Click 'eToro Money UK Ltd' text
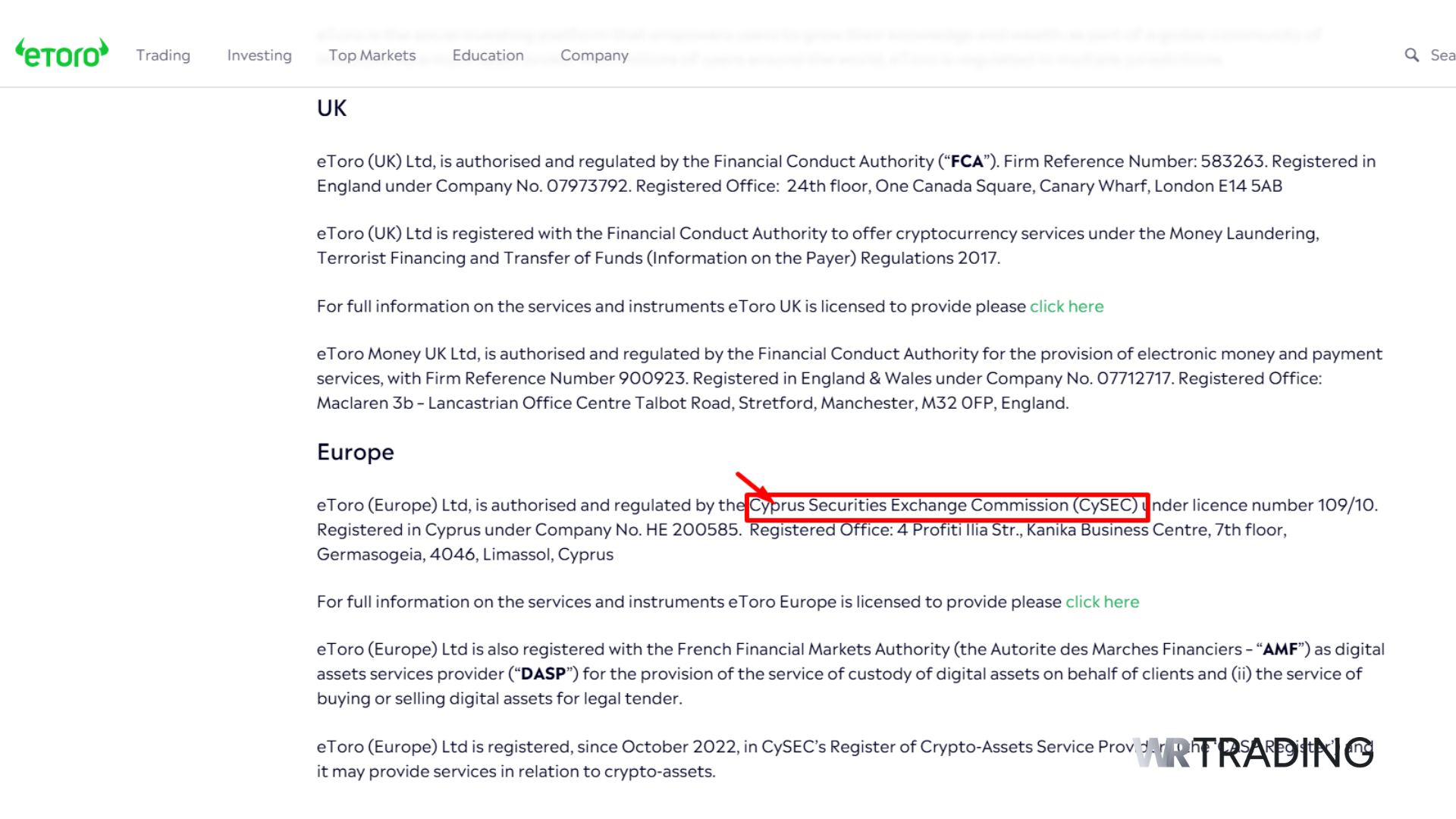 397,354
